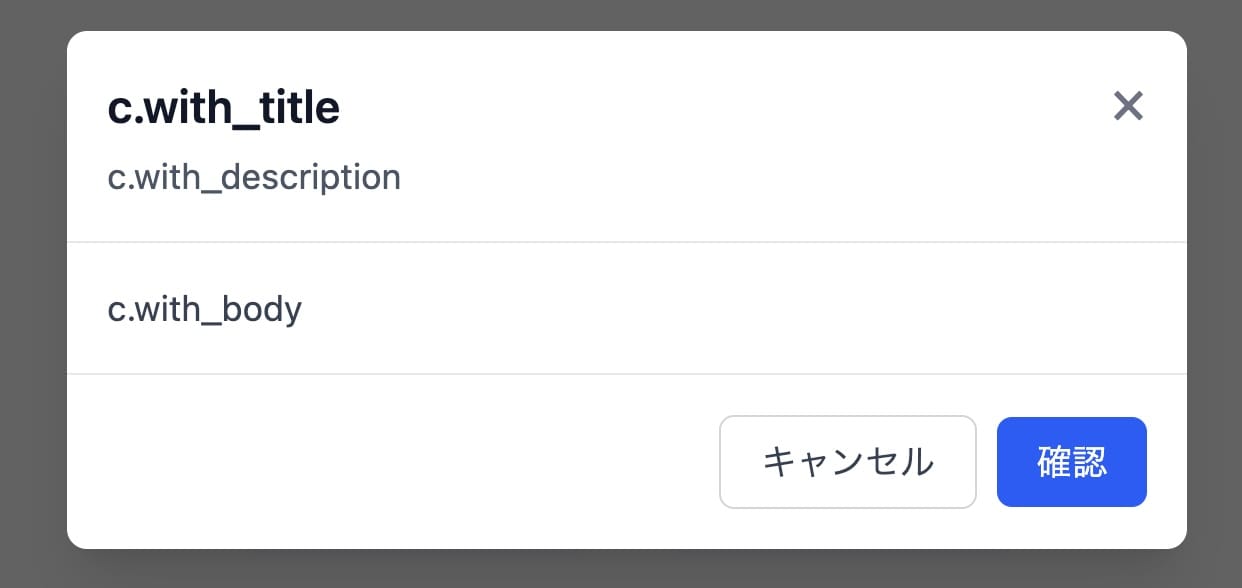The width and height of the screenshot is (1242, 588).
Task: Click the c.with_description text
Action: [x=254, y=178]
